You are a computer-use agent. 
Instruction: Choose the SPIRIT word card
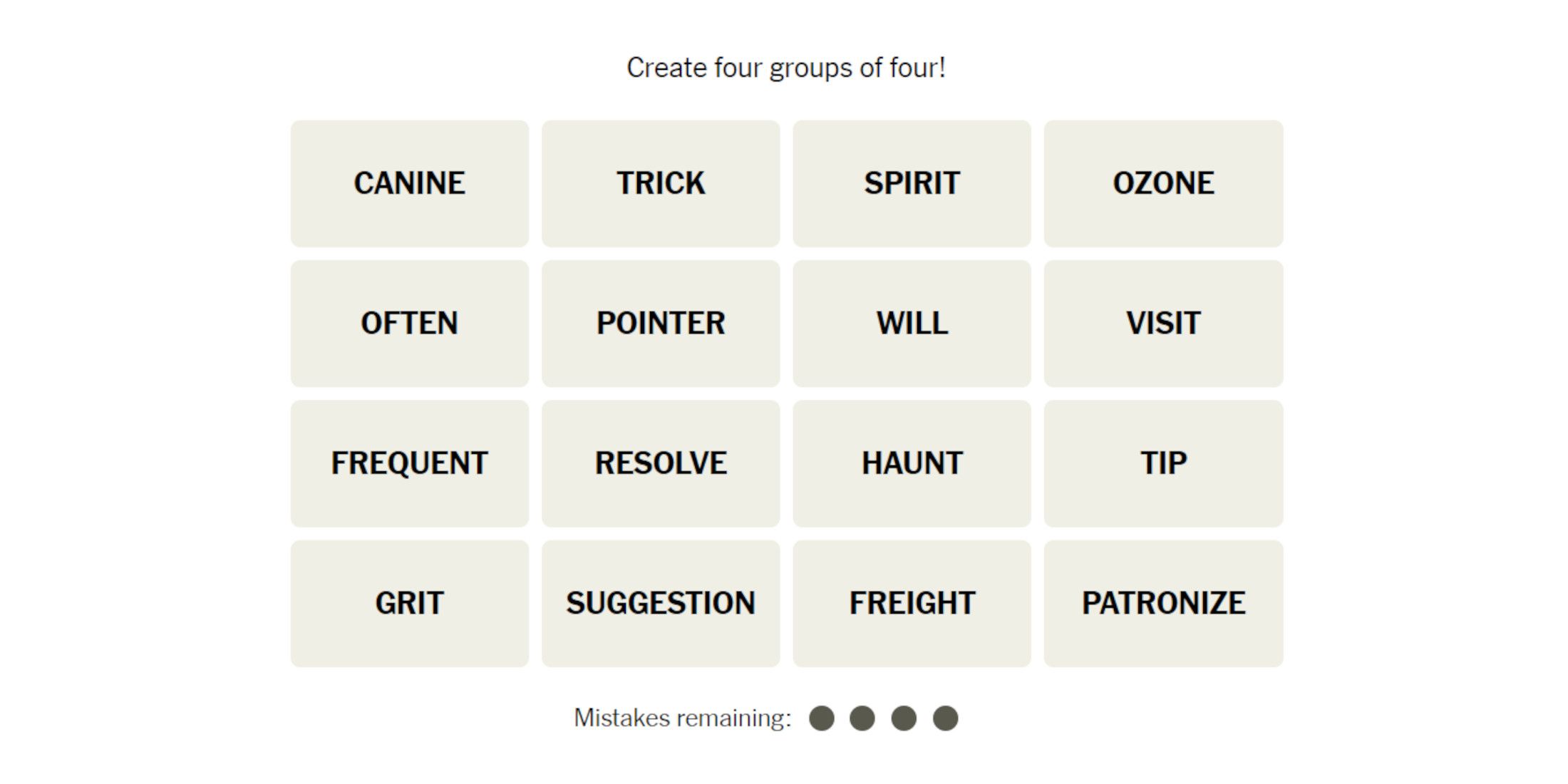912,183
